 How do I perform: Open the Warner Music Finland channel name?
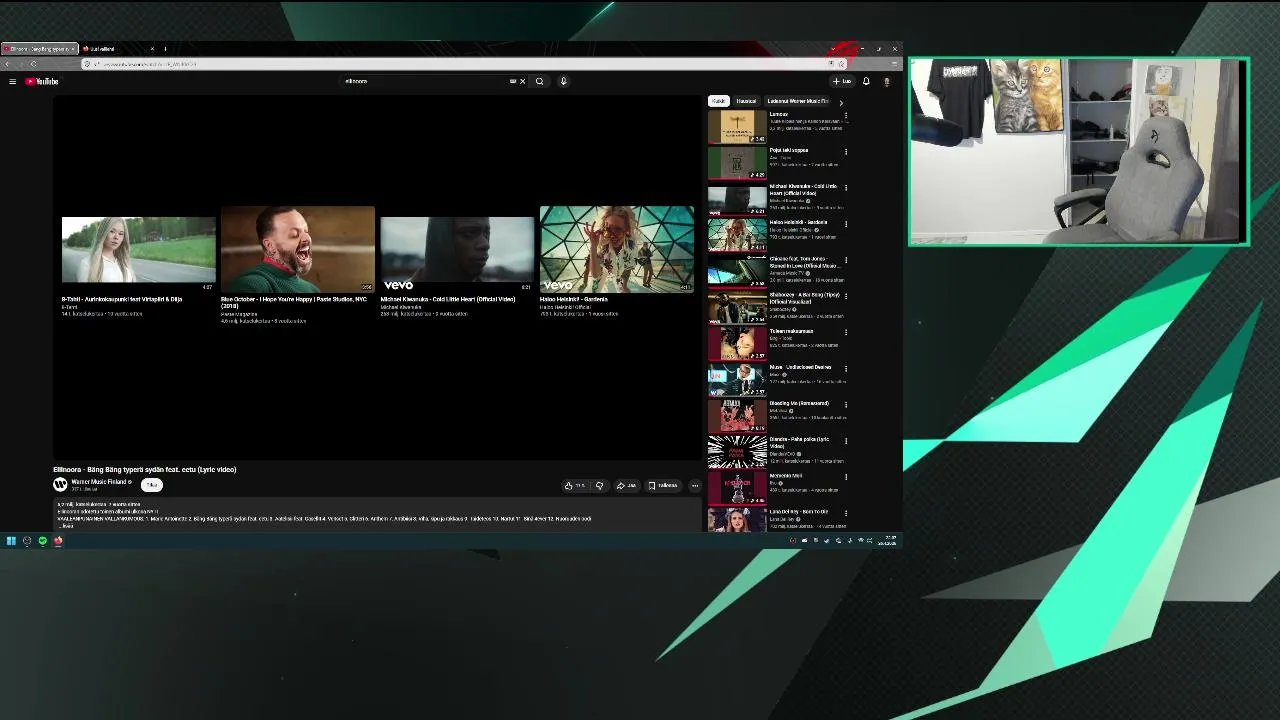(98, 482)
